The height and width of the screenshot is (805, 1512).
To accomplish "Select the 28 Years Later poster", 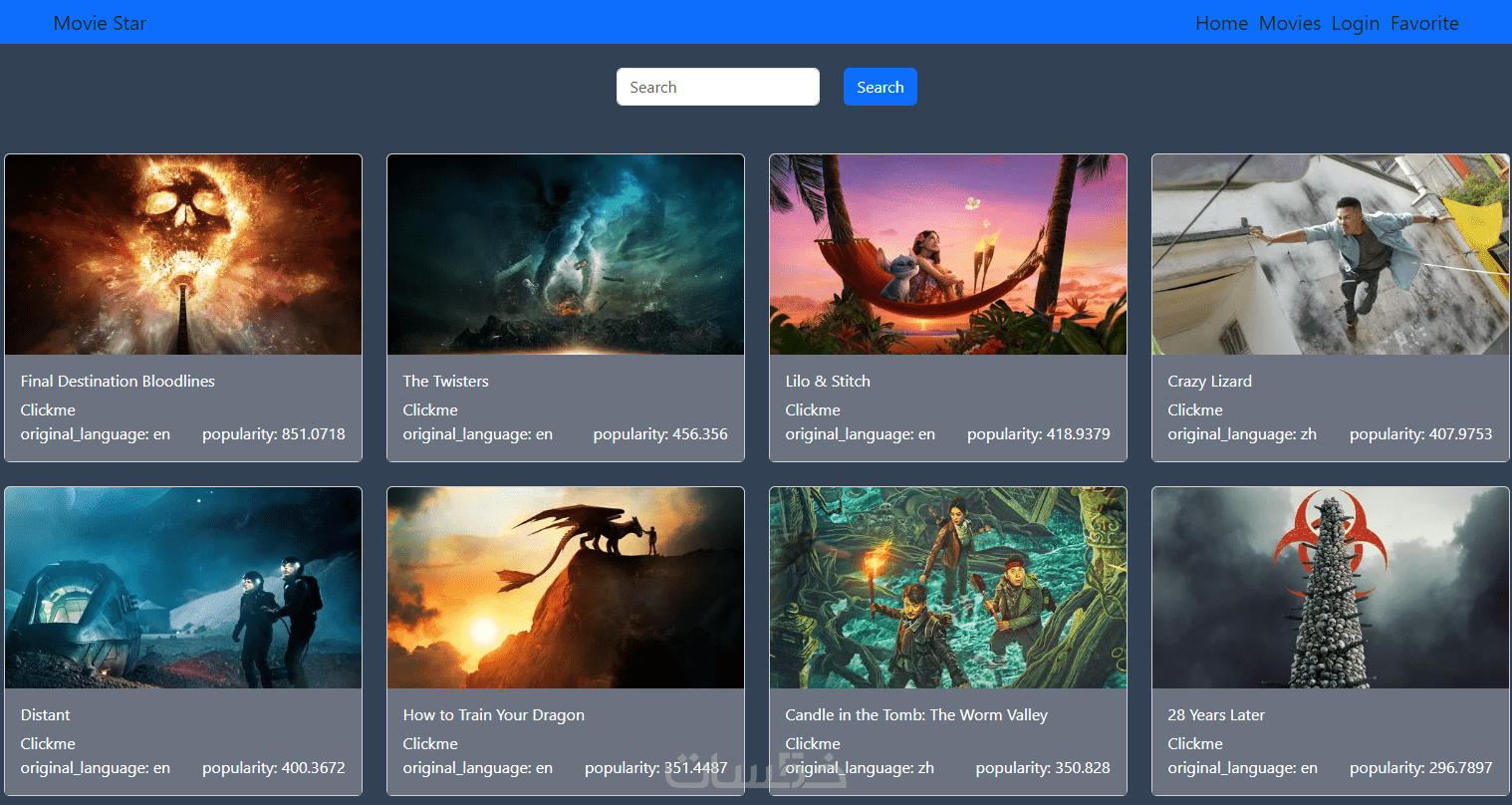I will 1331,588.
